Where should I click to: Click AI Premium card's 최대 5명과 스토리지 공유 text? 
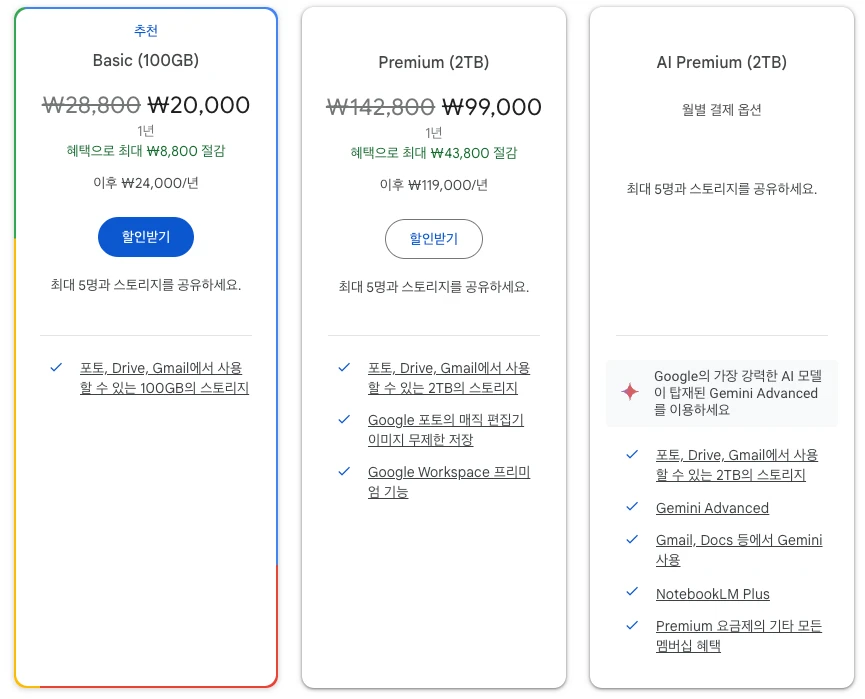tap(722, 189)
